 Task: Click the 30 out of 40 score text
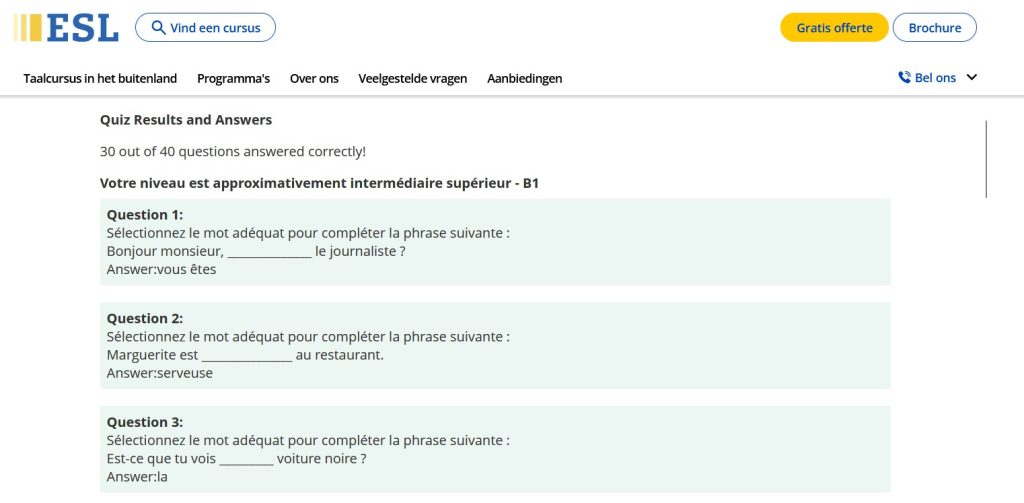(233, 152)
